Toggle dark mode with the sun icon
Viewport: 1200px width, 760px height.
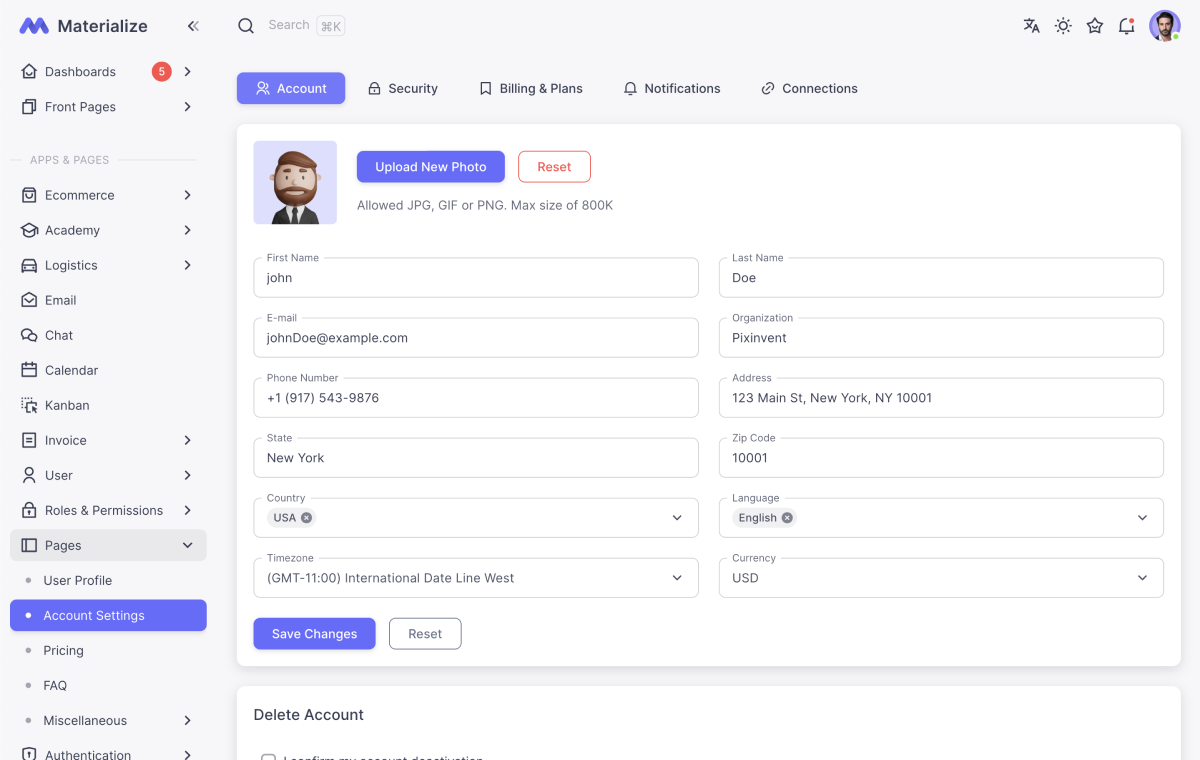tap(1063, 26)
